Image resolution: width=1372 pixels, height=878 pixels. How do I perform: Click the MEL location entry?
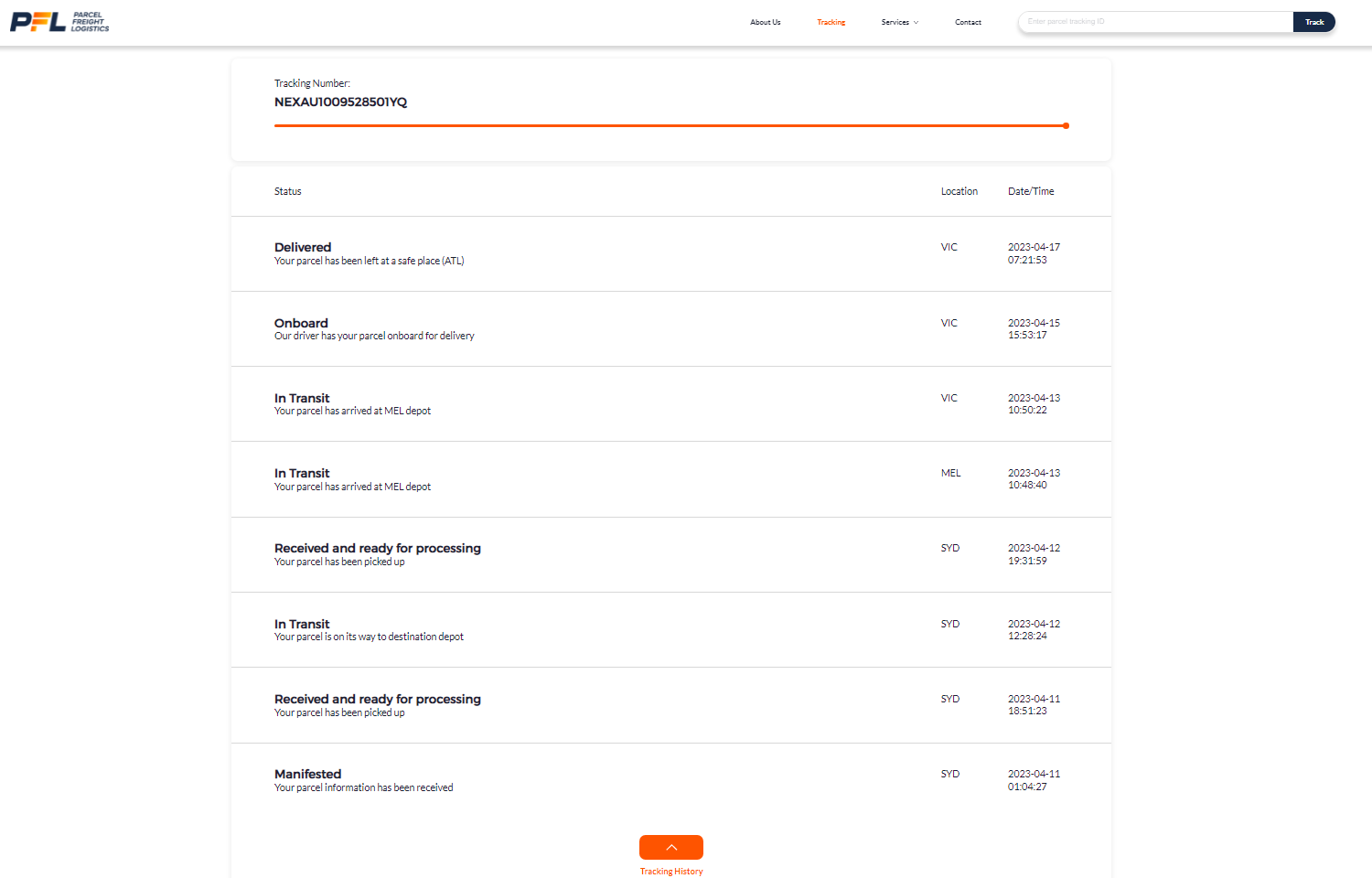coord(950,473)
